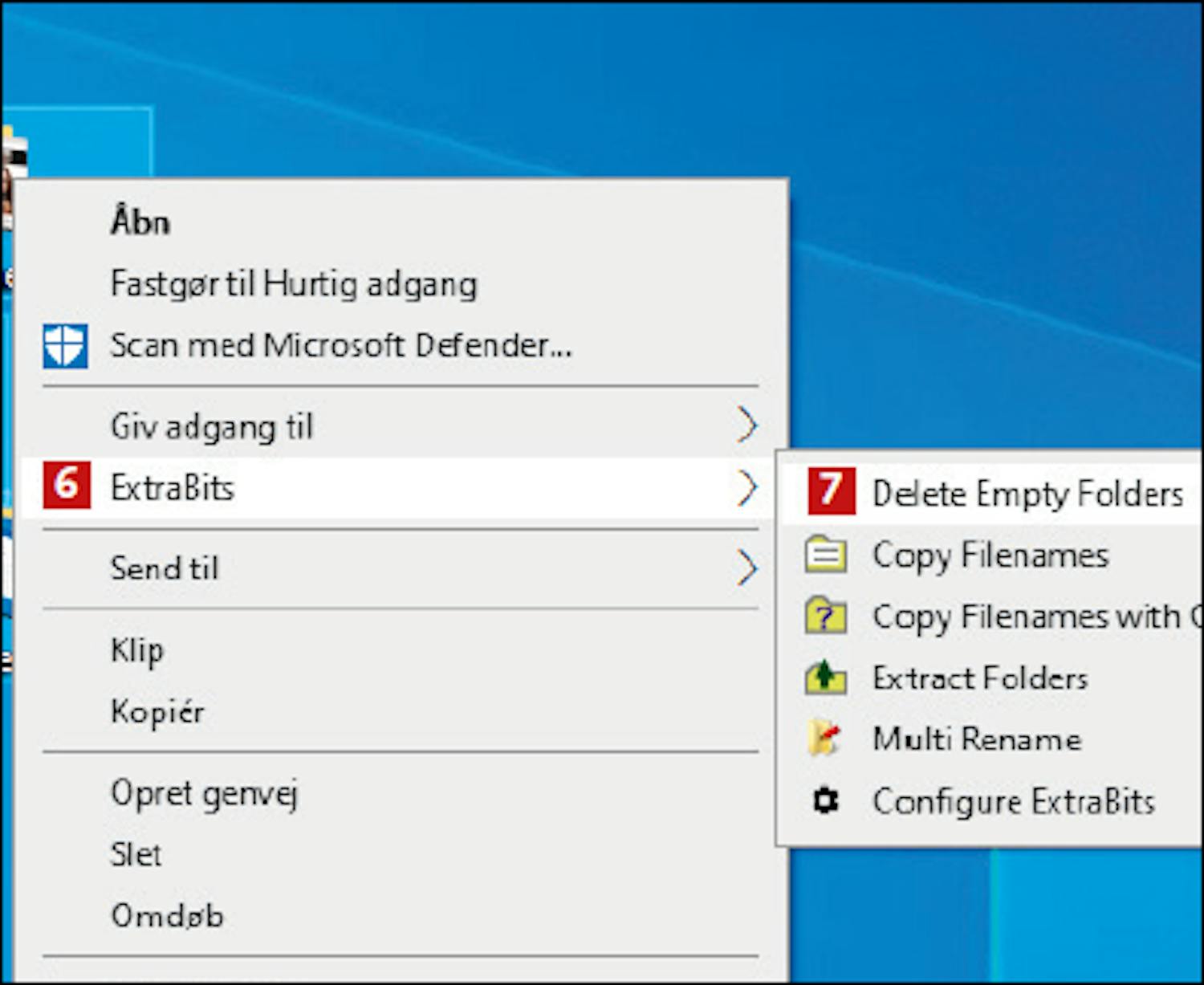Open the ExtraBits menu entry
The width and height of the screenshot is (1204, 985).
pyautogui.click(x=172, y=487)
